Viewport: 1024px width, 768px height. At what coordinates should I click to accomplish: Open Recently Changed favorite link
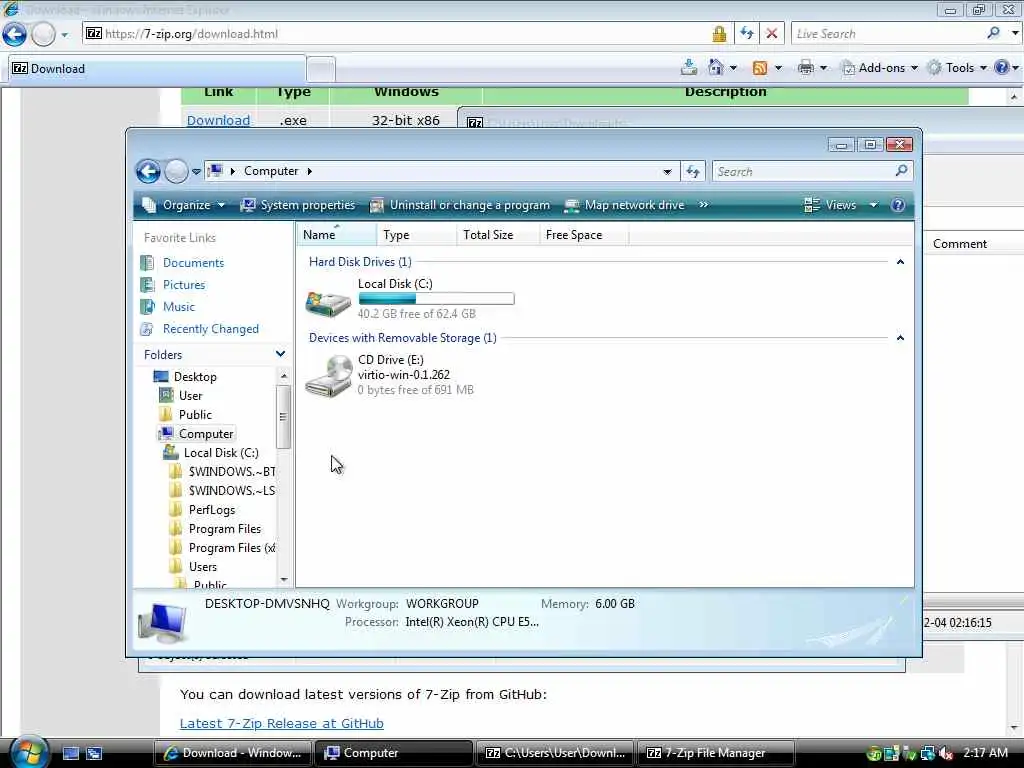coord(210,328)
